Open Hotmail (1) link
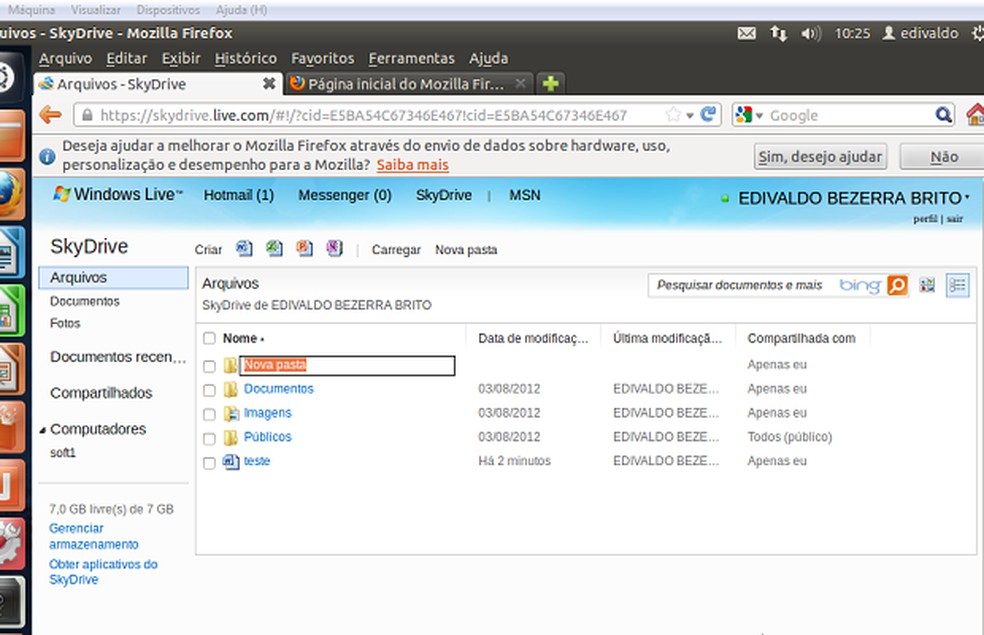Image resolution: width=984 pixels, height=635 pixels. click(238, 195)
